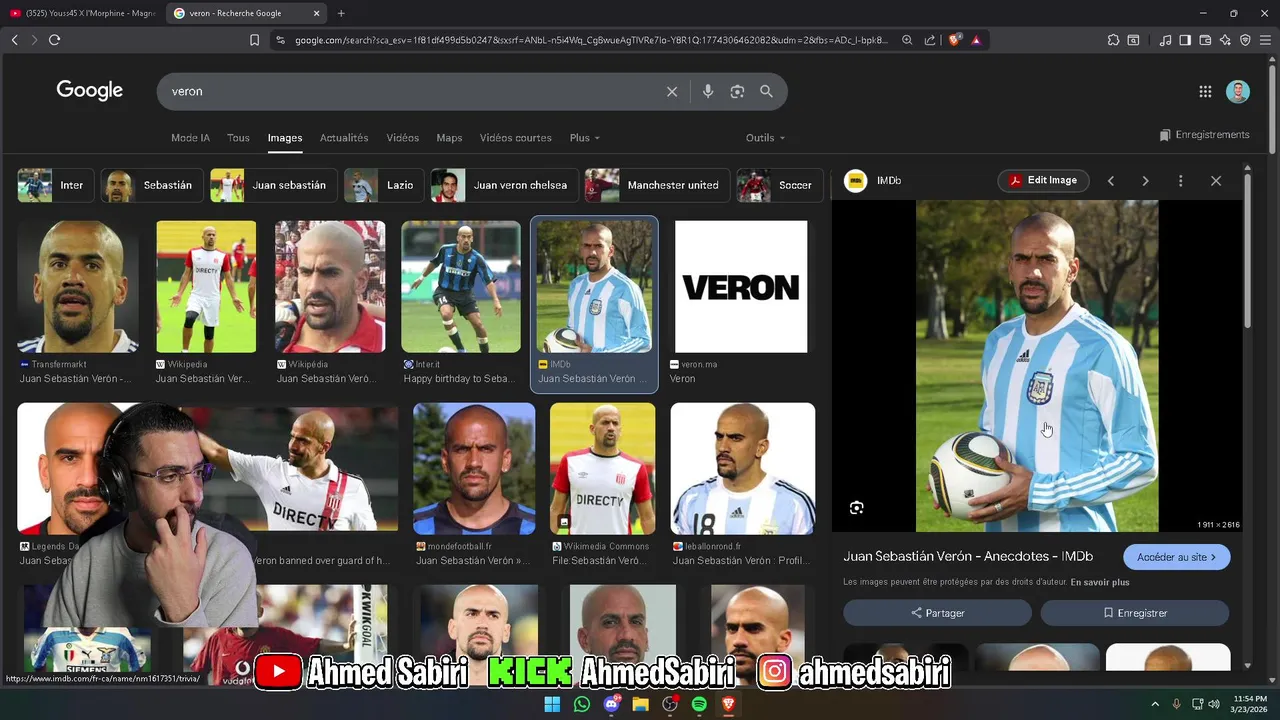This screenshot has width=1280, height=720.
Task: Click the magnifier search button in search bar
Action: (x=766, y=91)
